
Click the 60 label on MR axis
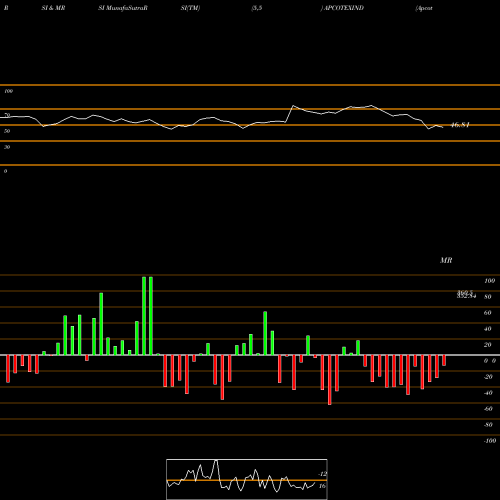pyautogui.click(x=488, y=313)
